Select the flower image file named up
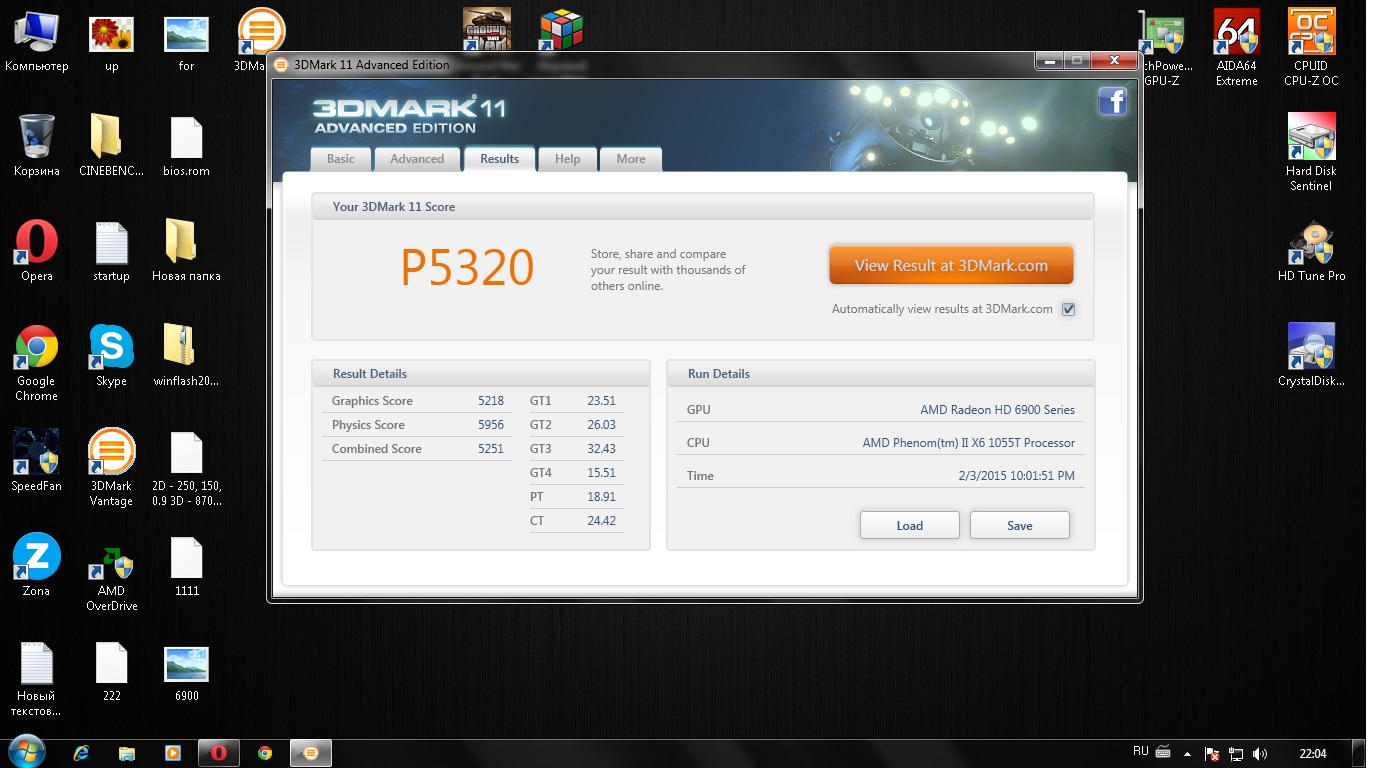The image size is (1378, 768). click(111, 43)
